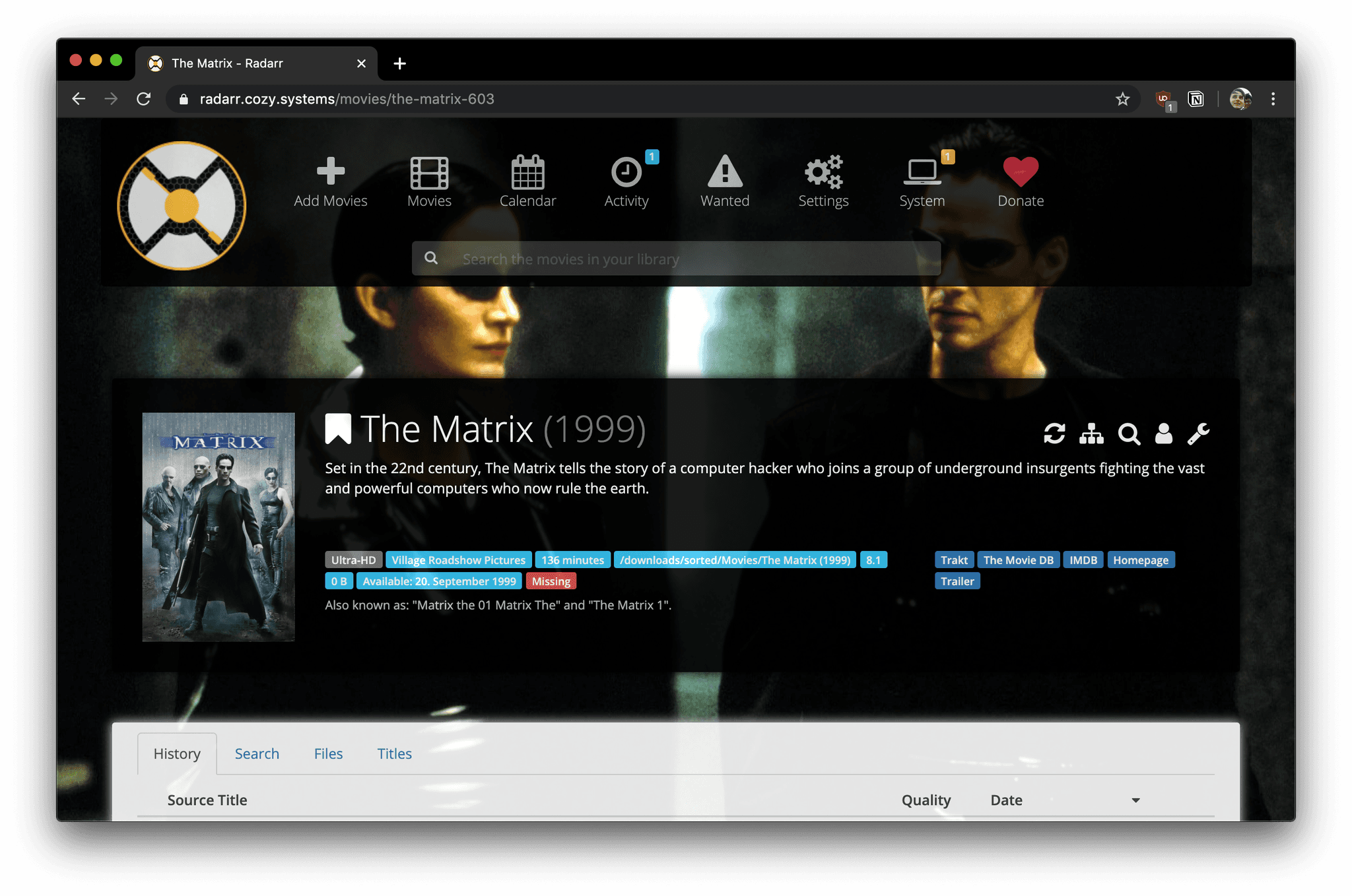
Task: Open the Calendar view
Action: click(x=527, y=183)
